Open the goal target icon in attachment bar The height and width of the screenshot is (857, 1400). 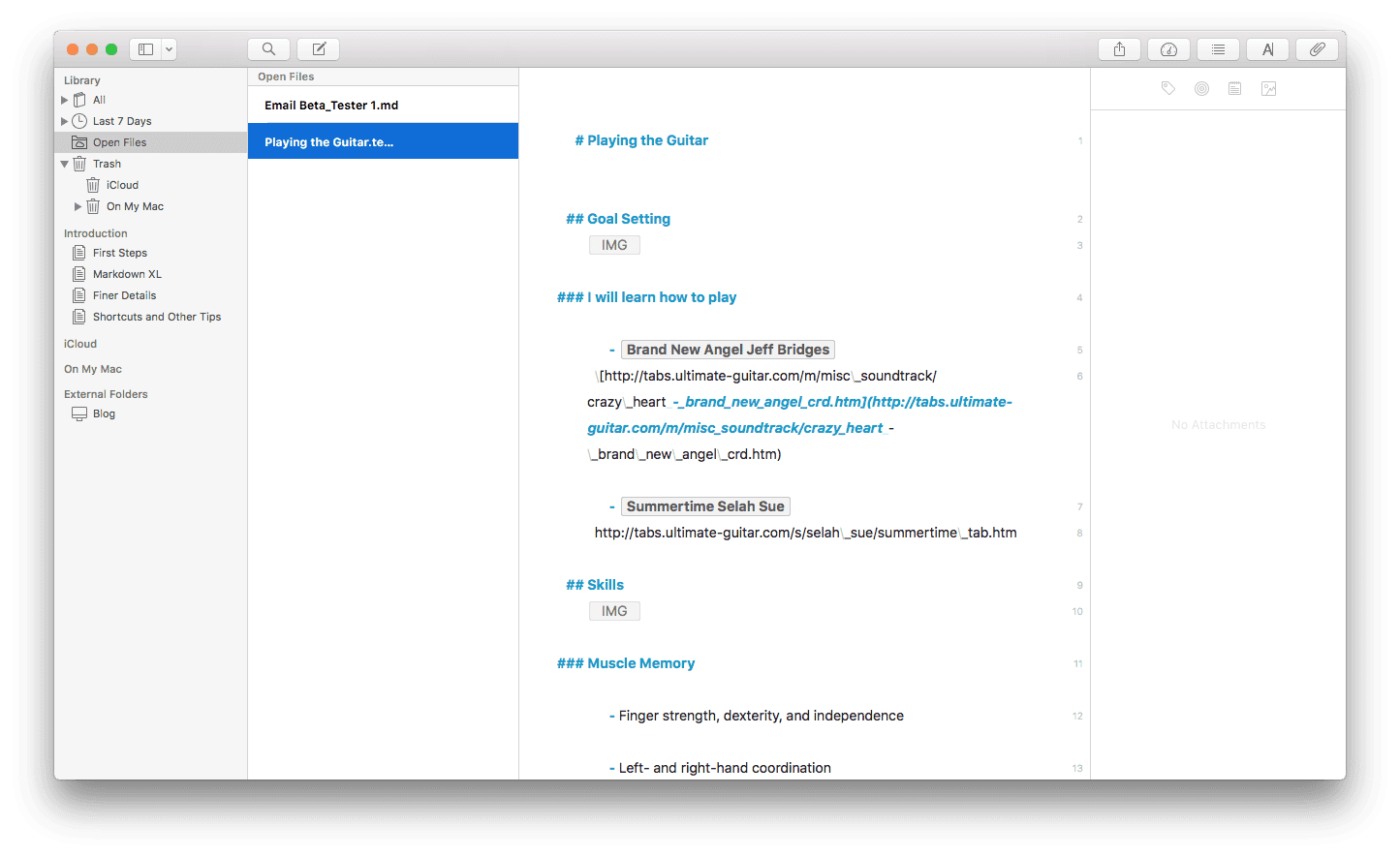[1201, 88]
